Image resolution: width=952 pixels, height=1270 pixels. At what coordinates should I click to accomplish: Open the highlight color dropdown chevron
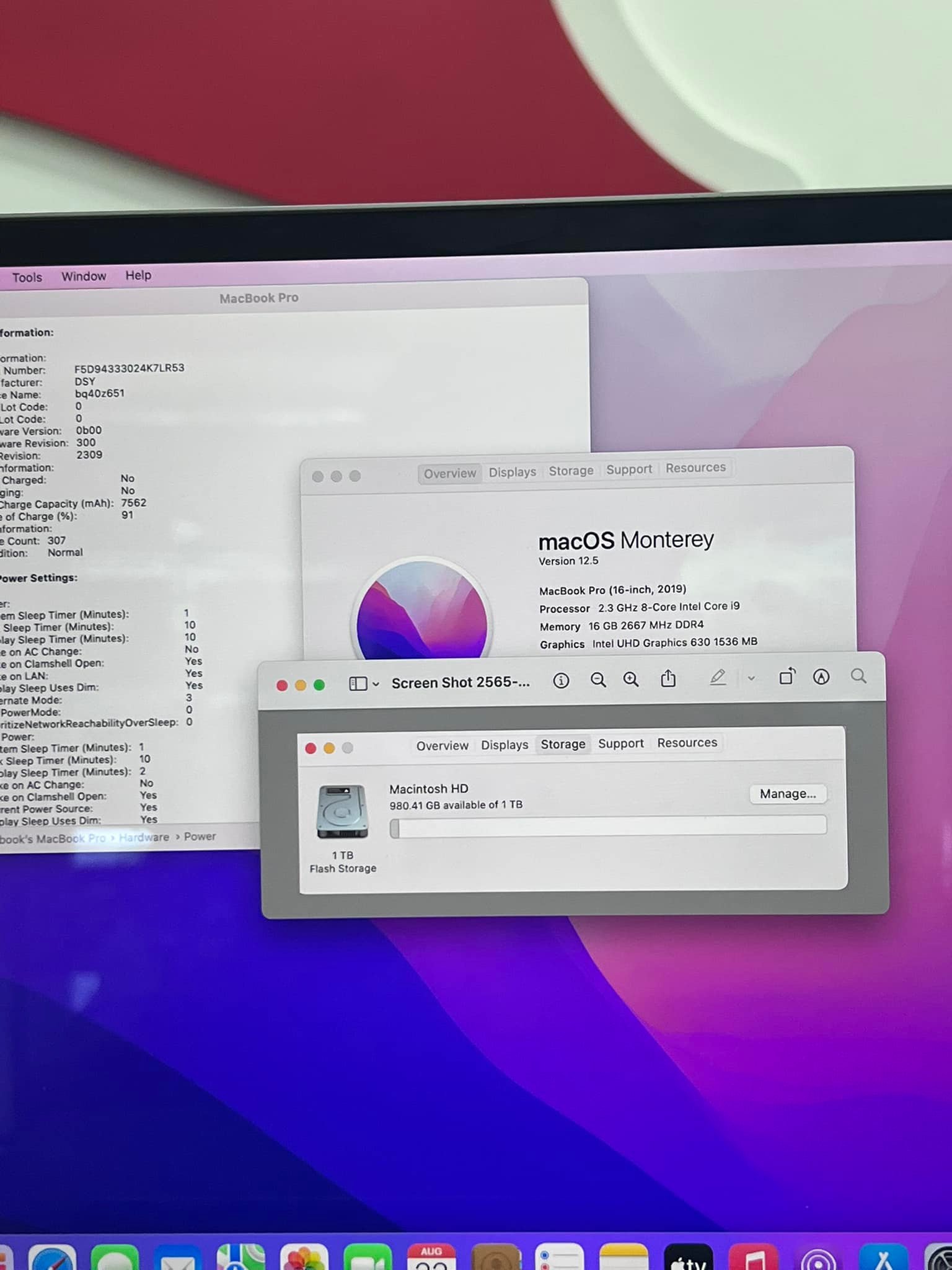point(751,678)
